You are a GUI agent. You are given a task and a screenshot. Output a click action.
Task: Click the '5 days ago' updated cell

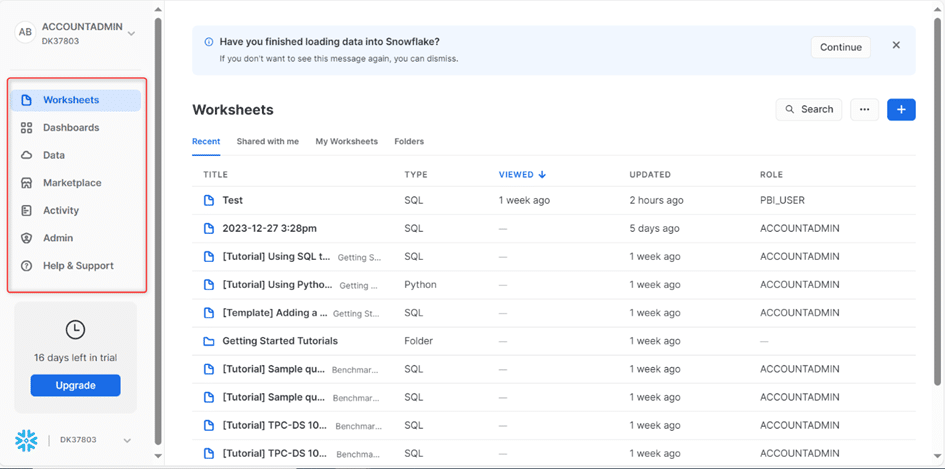tap(654, 228)
